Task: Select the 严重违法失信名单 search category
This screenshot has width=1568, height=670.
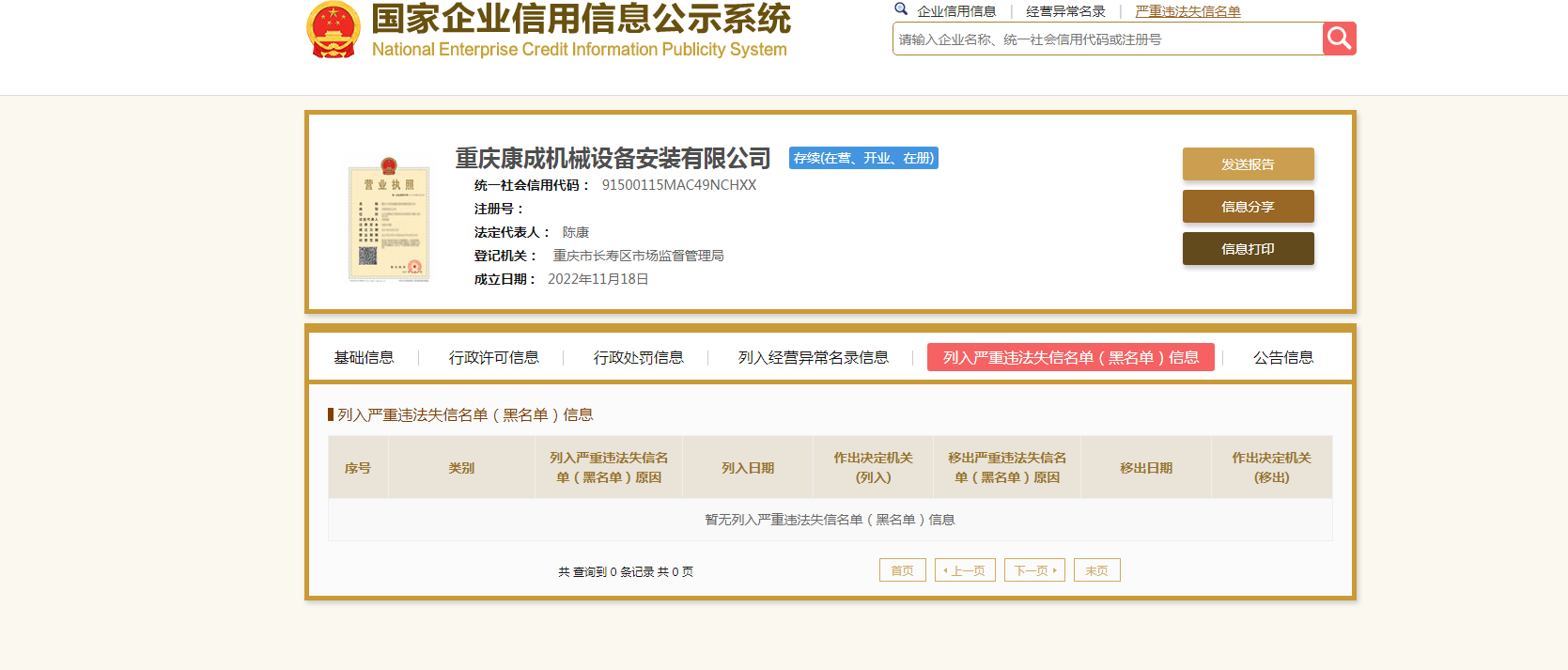Action: (1188, 11)
